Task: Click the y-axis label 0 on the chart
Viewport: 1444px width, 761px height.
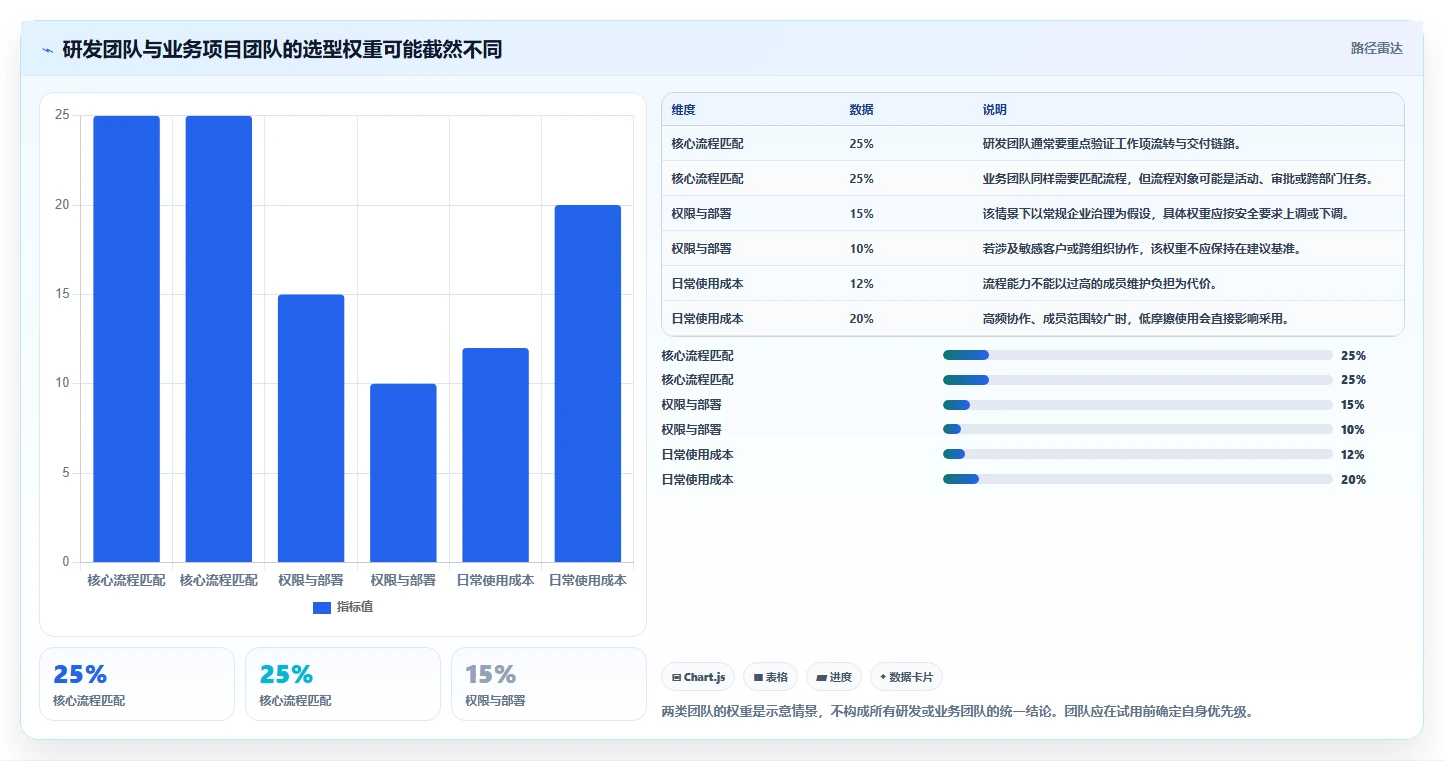Action: pos(66,562)
